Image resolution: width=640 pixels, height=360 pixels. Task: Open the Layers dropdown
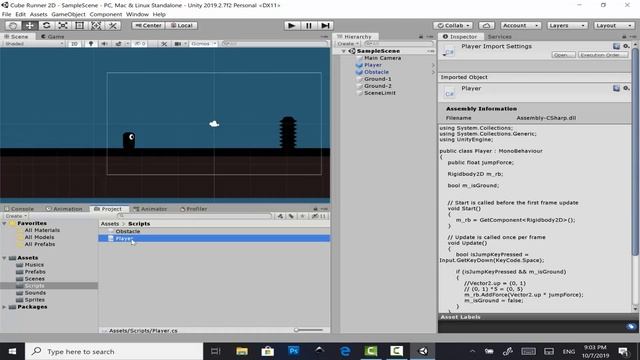pos(567,25)
